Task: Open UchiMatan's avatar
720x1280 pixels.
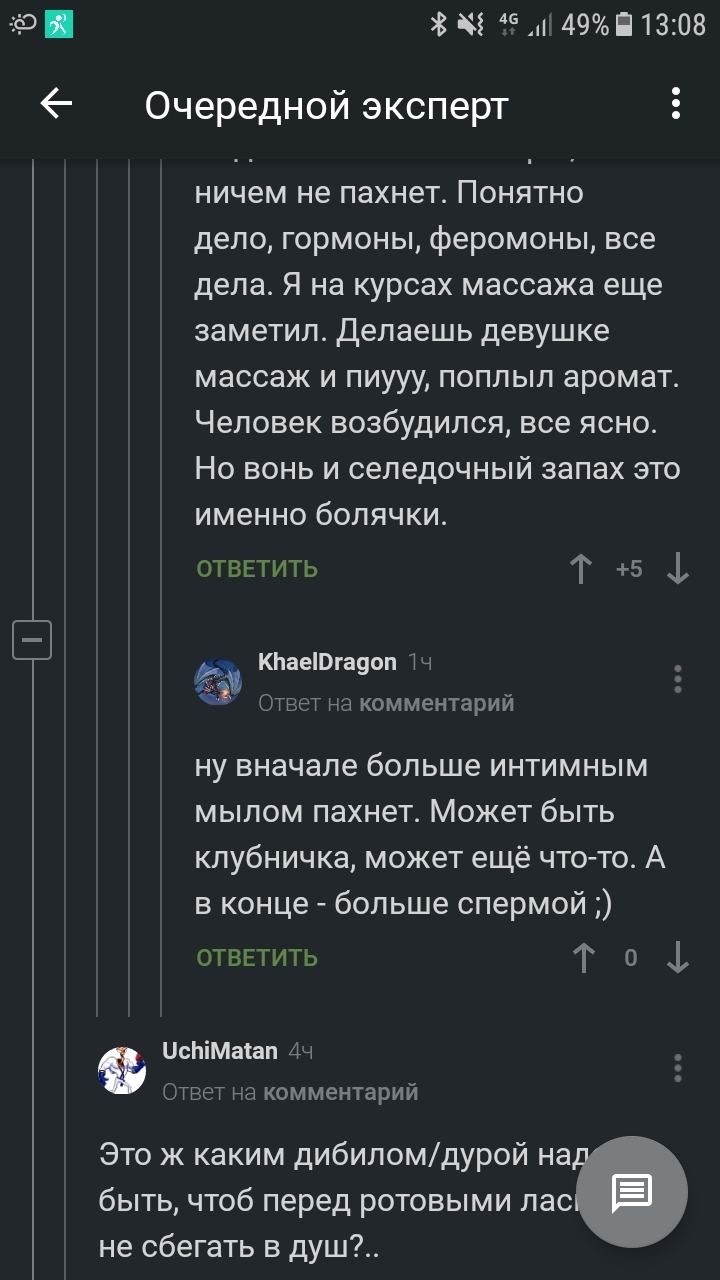Action: [122, 1070]
